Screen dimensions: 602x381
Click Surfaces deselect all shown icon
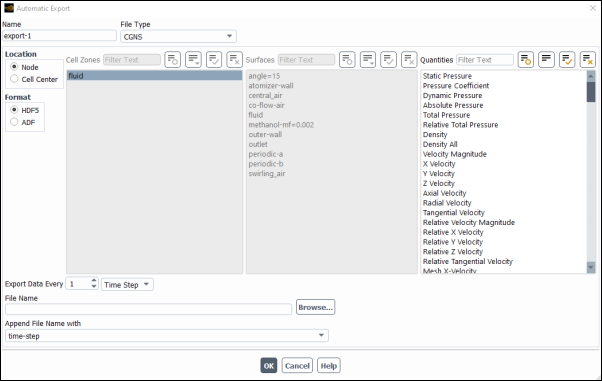[409, 60]
